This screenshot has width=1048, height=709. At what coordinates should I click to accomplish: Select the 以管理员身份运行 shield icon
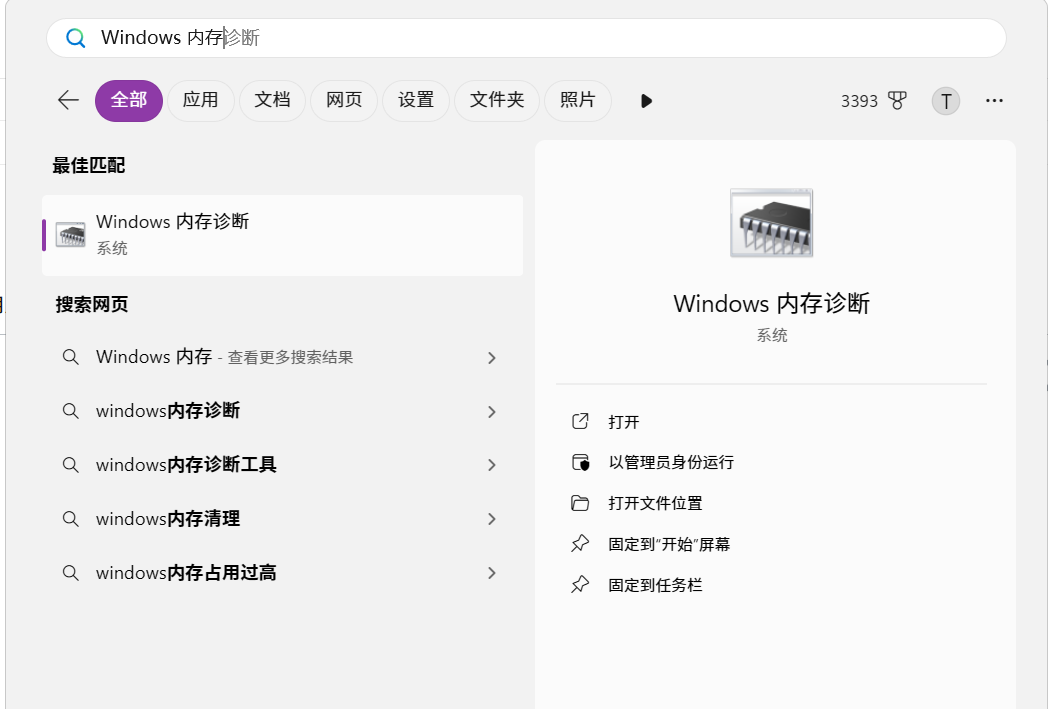coord(580,462)
